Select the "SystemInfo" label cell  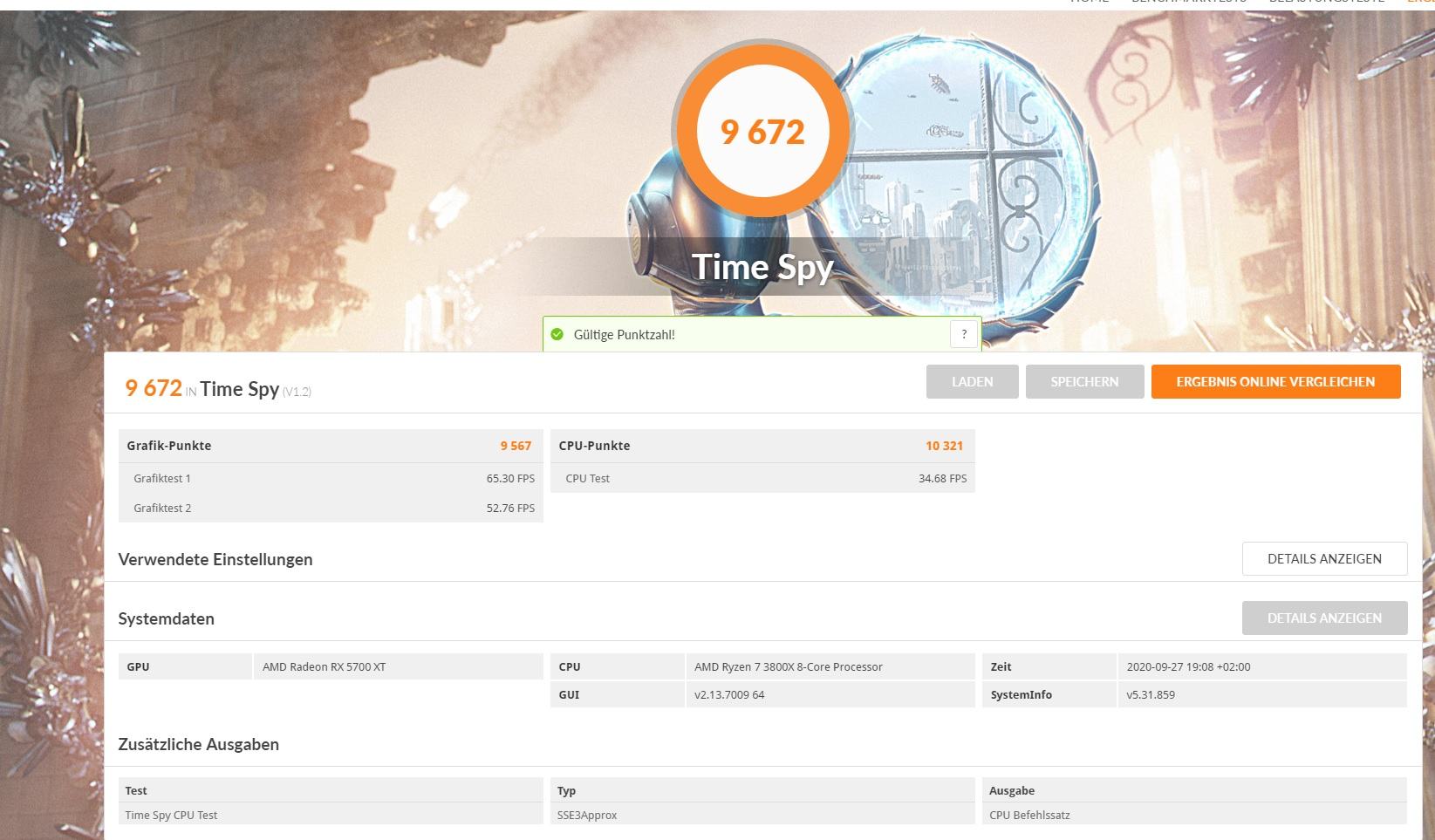[x=1049, y=694]
